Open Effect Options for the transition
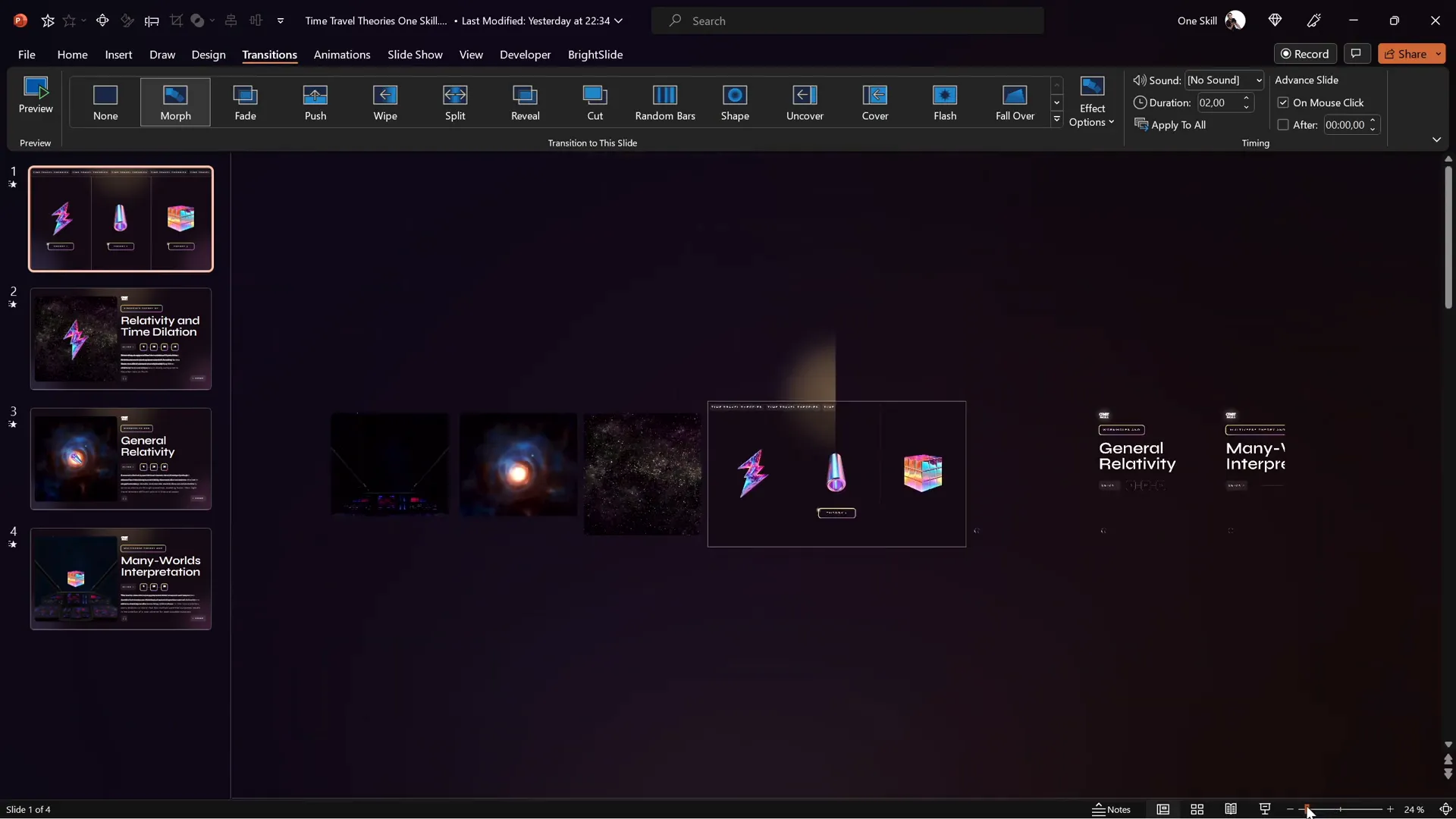1456x819 pixels. coord(1092,102)
